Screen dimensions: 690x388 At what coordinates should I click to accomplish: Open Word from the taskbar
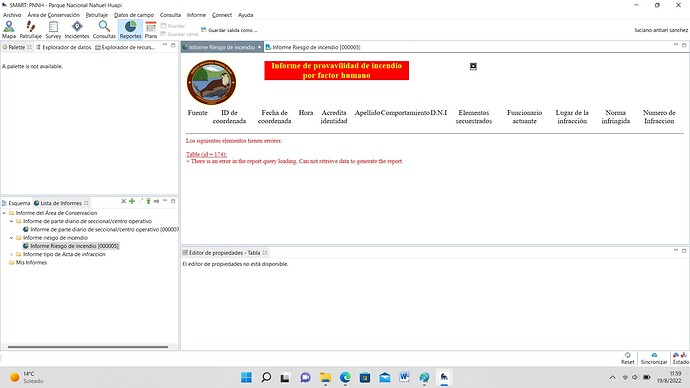[404, 377]
